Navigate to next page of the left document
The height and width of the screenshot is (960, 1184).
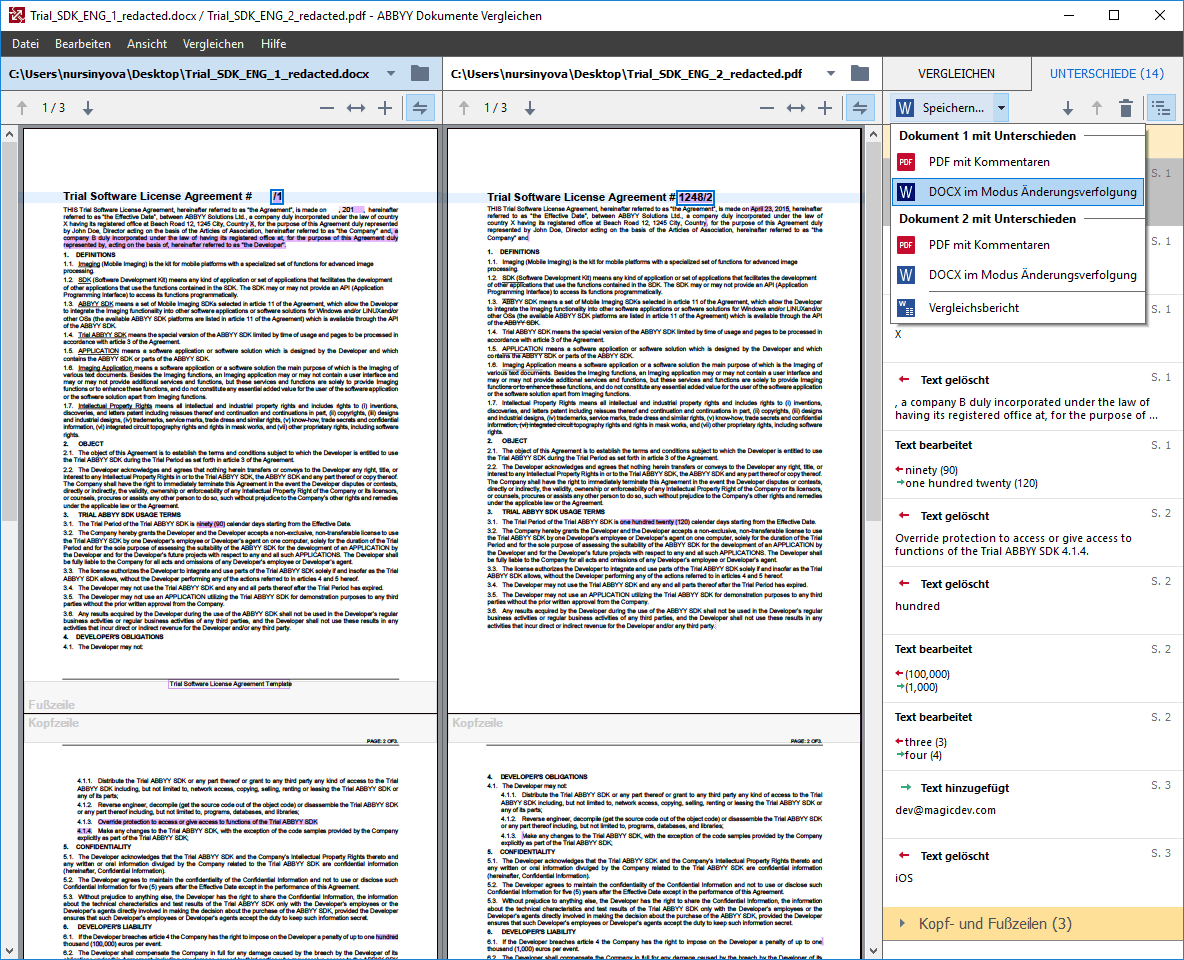coord(87,107)
